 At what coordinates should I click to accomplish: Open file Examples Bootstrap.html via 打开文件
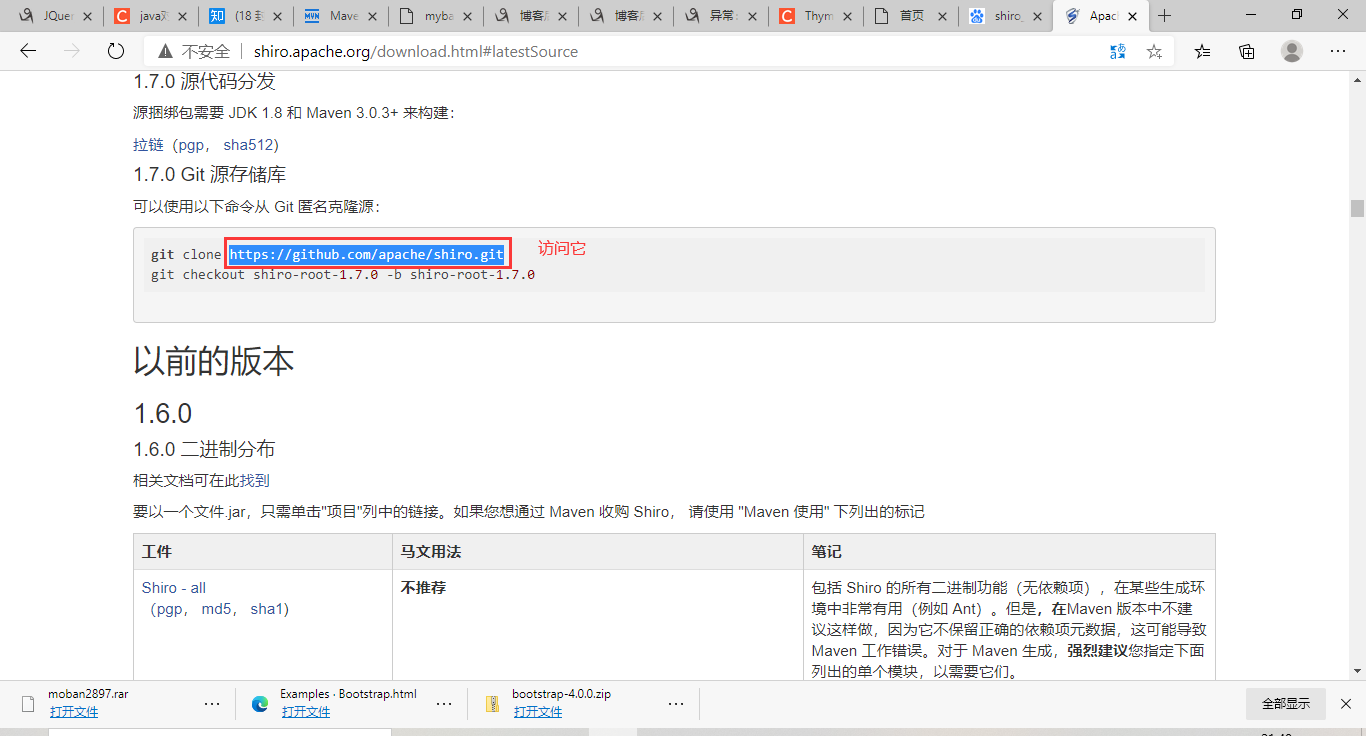point(306,712)
